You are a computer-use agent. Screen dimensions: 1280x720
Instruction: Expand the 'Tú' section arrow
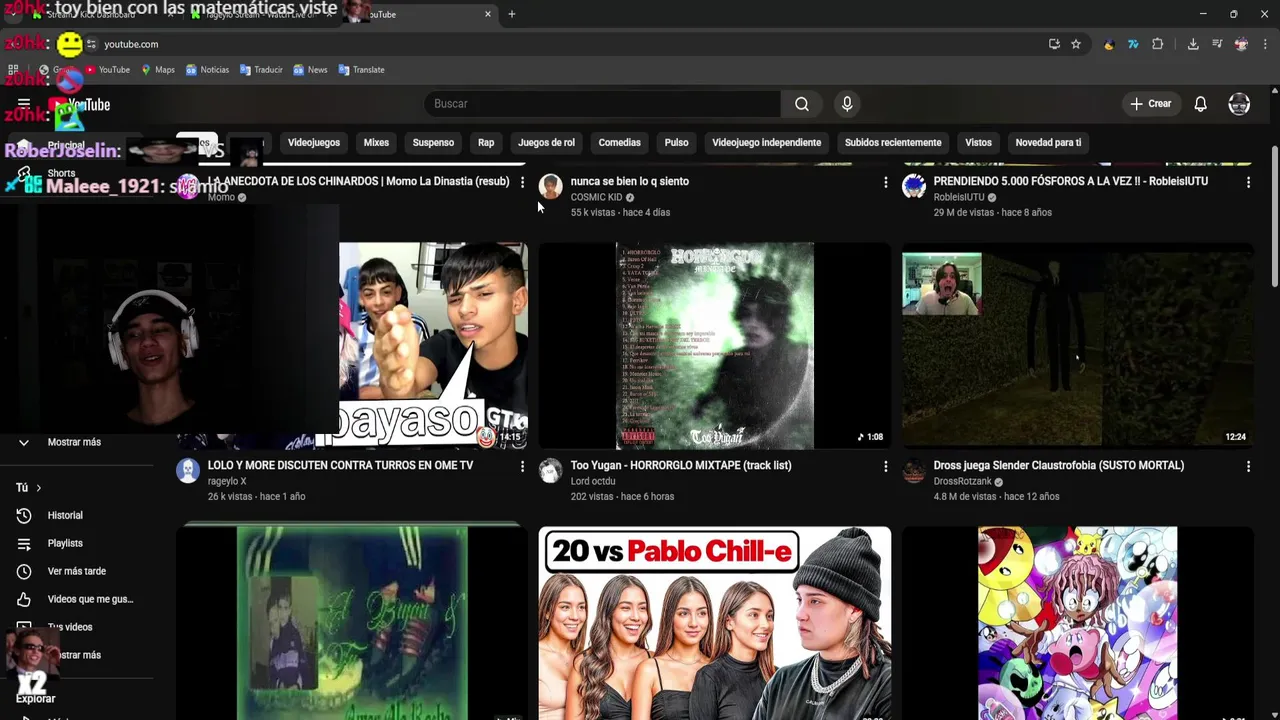tap(38, 488)
